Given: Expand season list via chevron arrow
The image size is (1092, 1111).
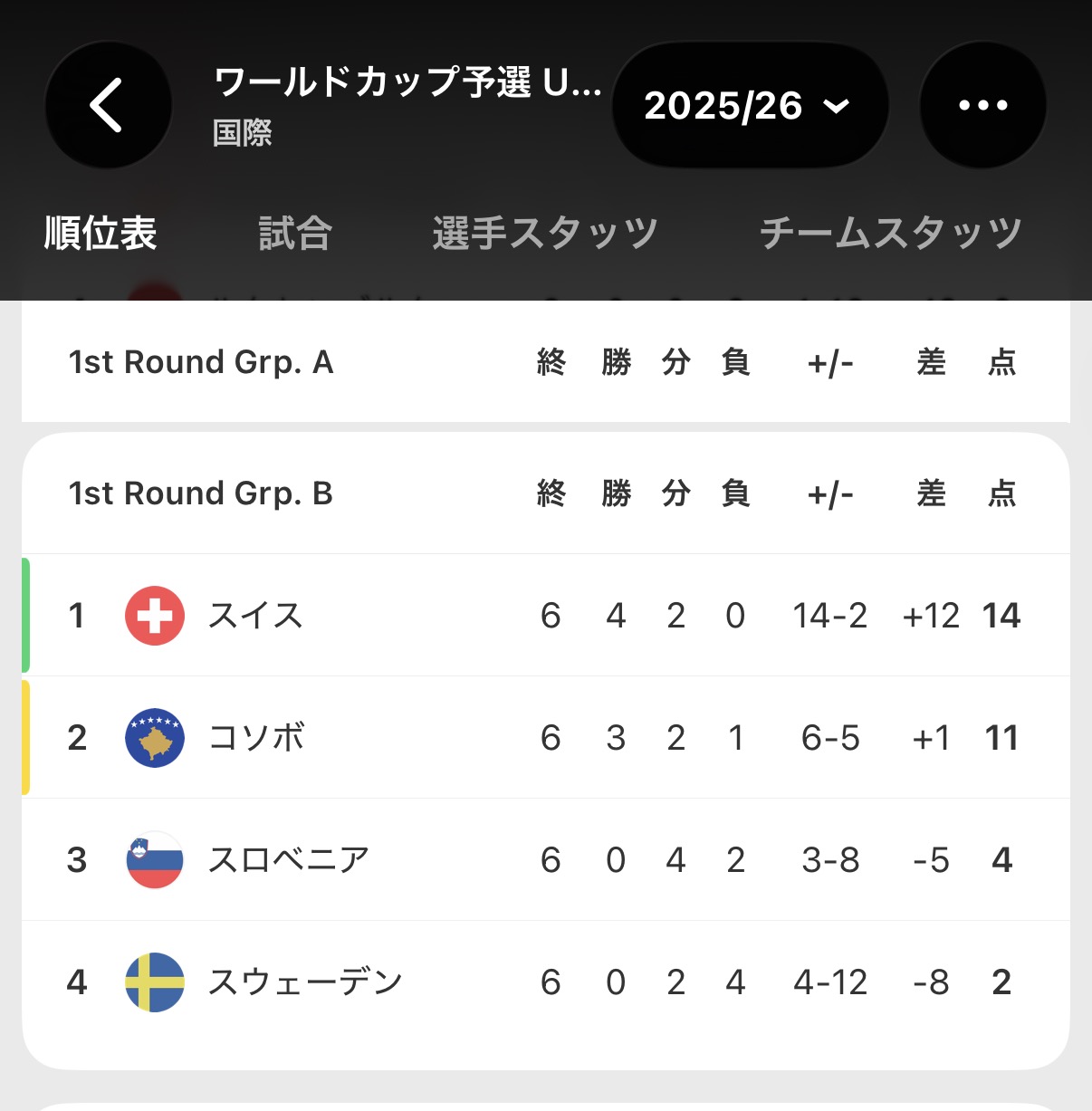Looking at the screenshot, I should [837, 107].
